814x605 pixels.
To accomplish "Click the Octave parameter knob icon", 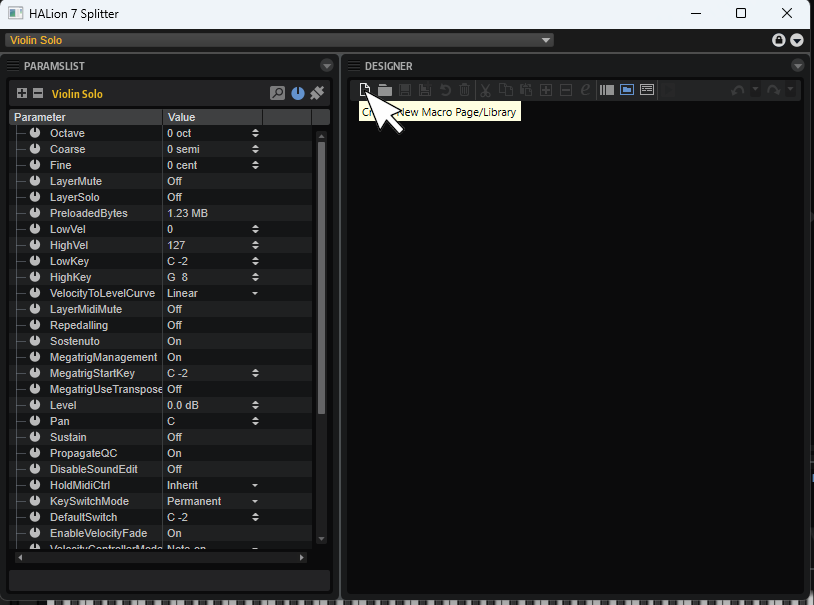I will [x=35, y=133].
